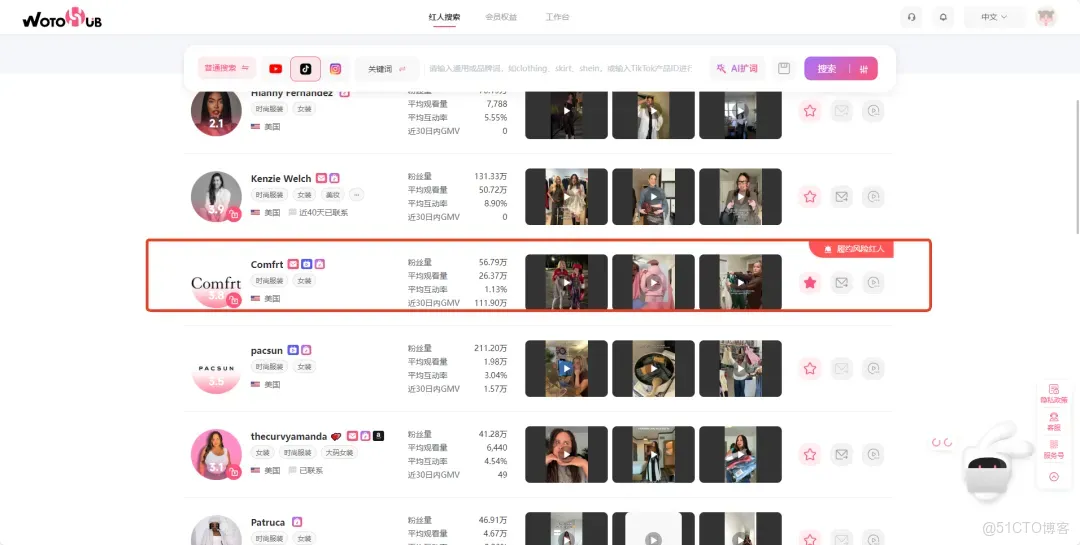Toggle the 普通搜索 search mode switch

227,68
